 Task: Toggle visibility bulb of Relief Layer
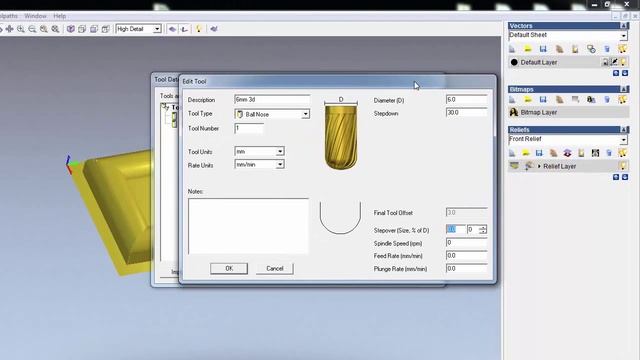[x=623, y=166]
